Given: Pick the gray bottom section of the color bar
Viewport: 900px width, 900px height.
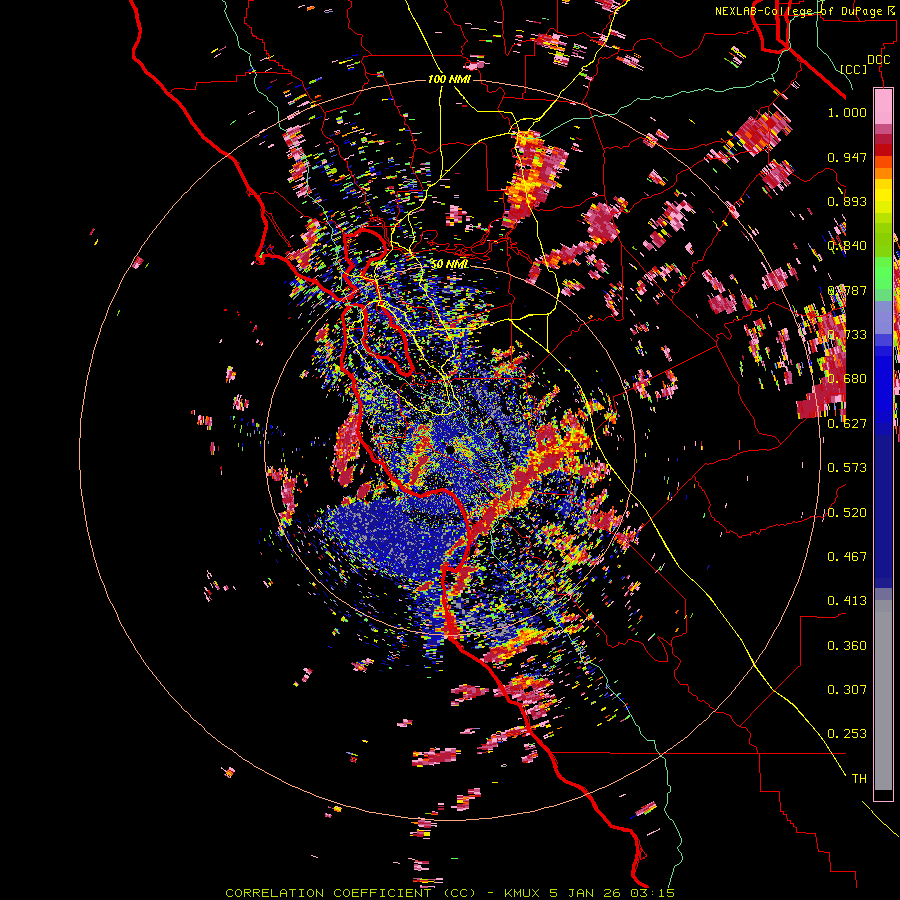Looking at the screenshot, I should pos(883,695).
